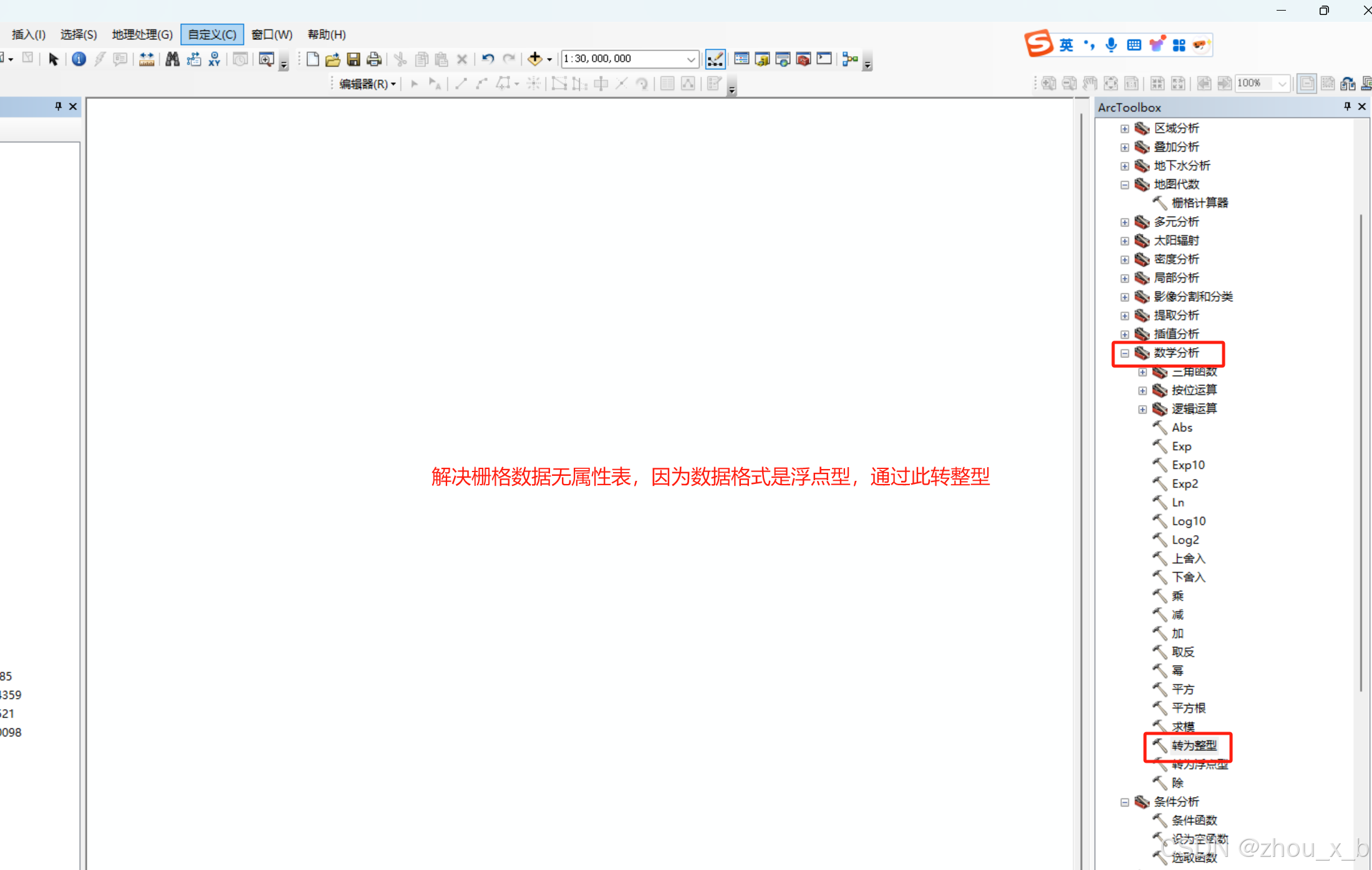The width and height of the screenshot is (1372, 870).
Task: Toggle the Editor toolbar button
Action: (x=715, y=59)
